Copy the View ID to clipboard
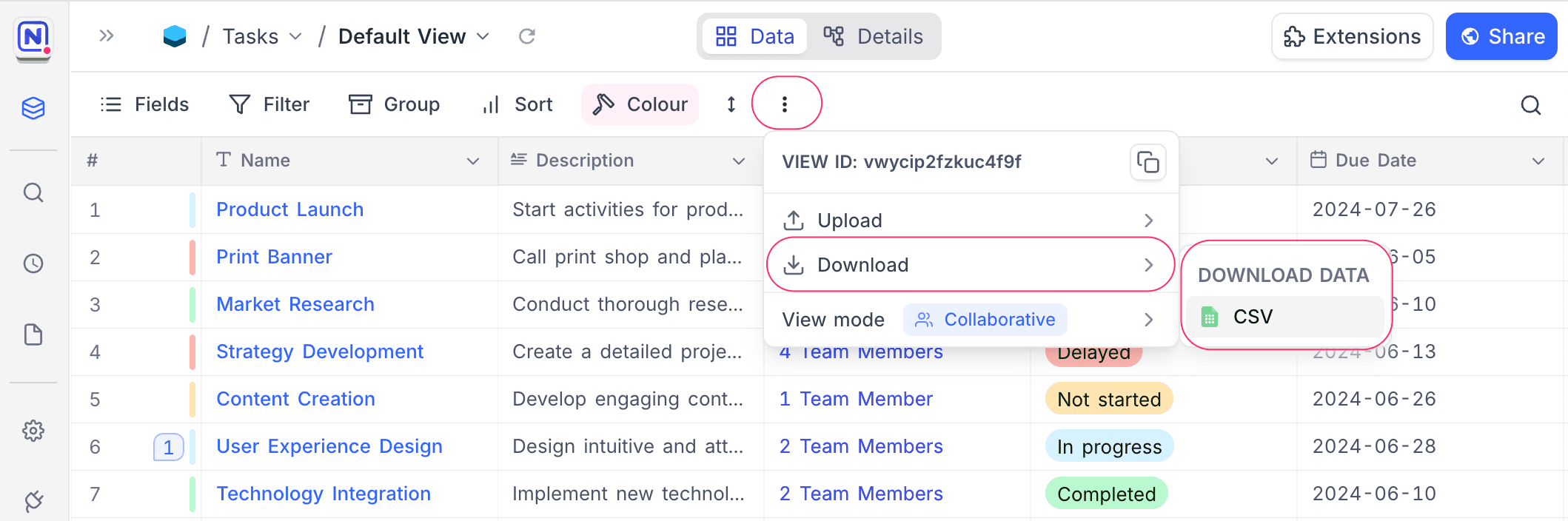The image size is (1568, 521). point(1147,162)
